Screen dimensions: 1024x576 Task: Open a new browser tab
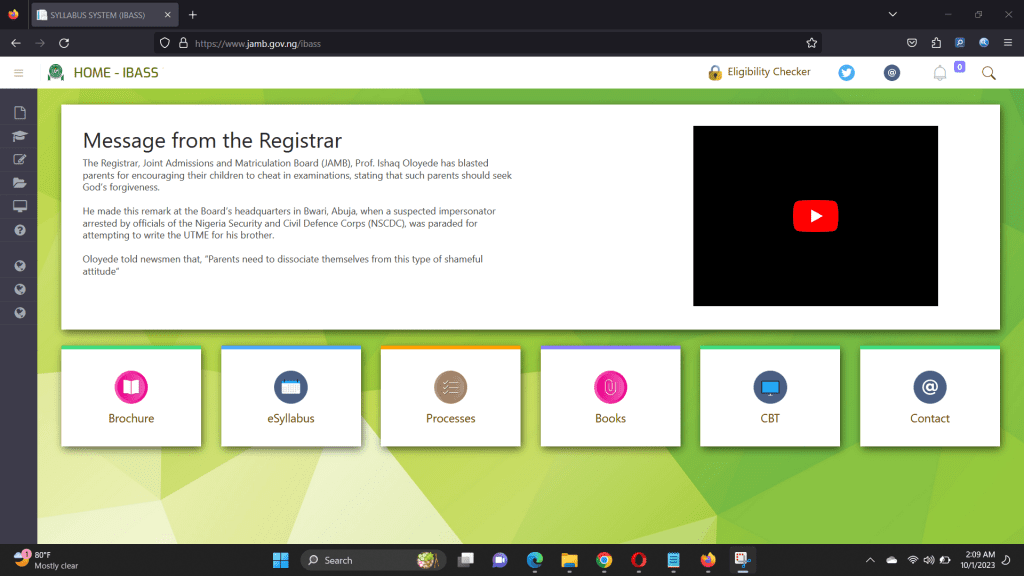[x=193, y=14]
